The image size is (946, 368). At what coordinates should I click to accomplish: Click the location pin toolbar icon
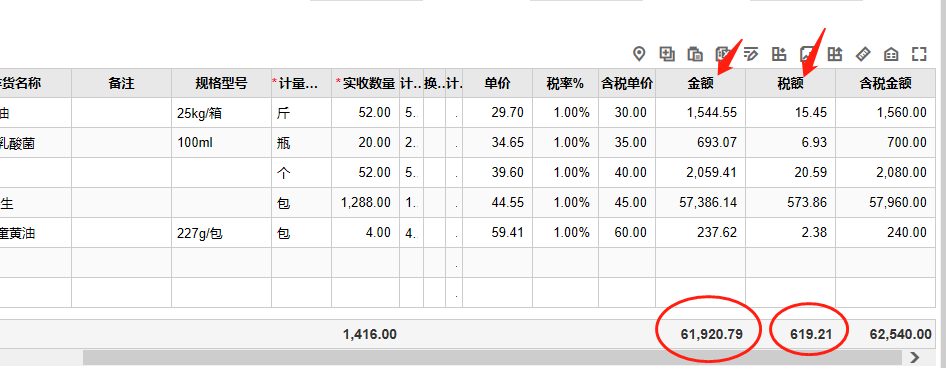pos(639,54)
